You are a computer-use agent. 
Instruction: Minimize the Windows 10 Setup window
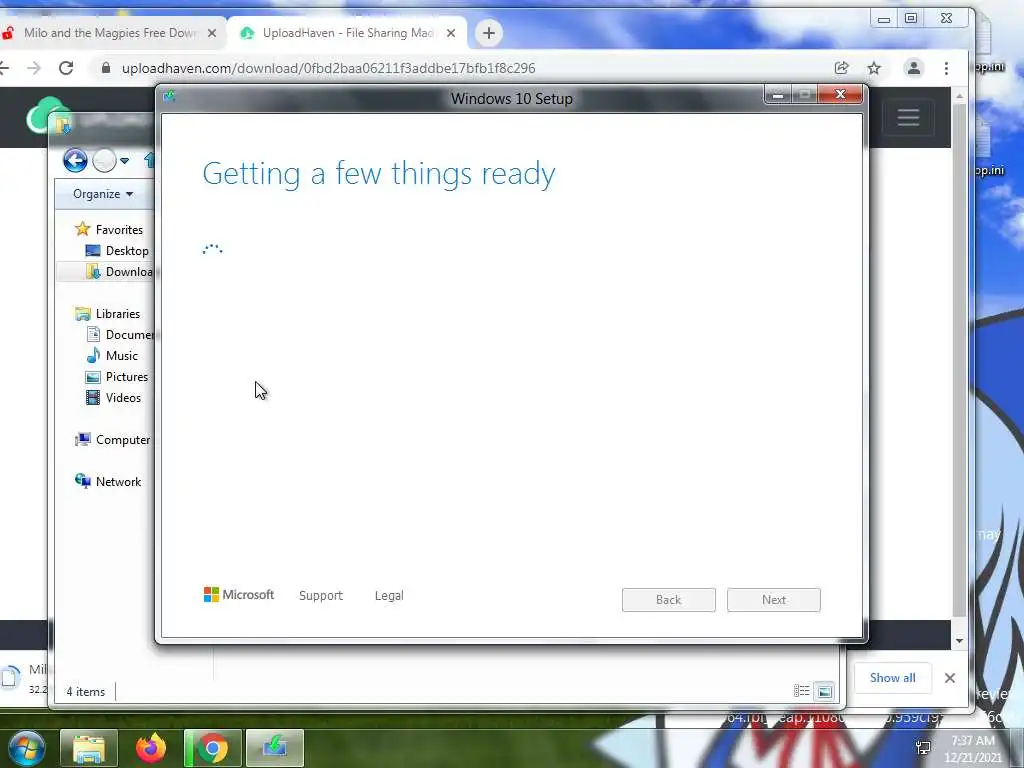coord(778,95)
